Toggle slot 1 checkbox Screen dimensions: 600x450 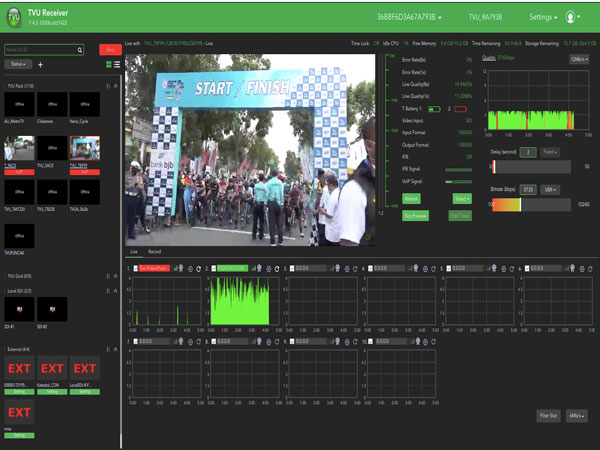[135, 269]
